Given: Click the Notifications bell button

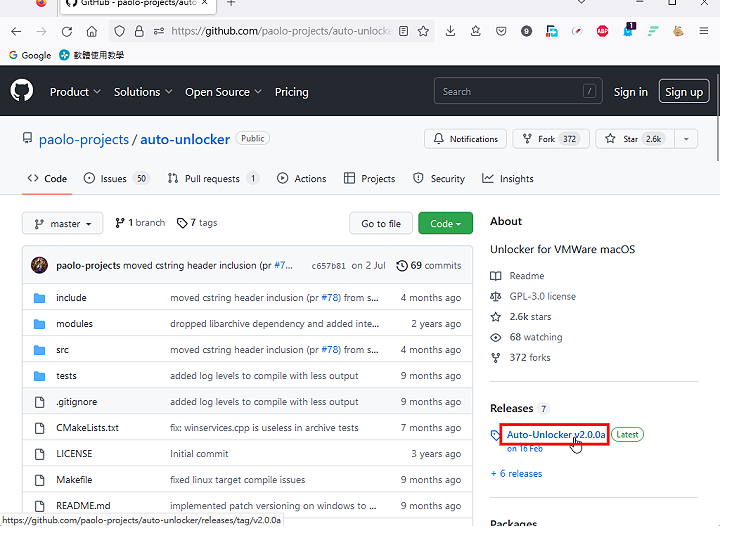Looking at the screenshot, I should pos(465,139).
